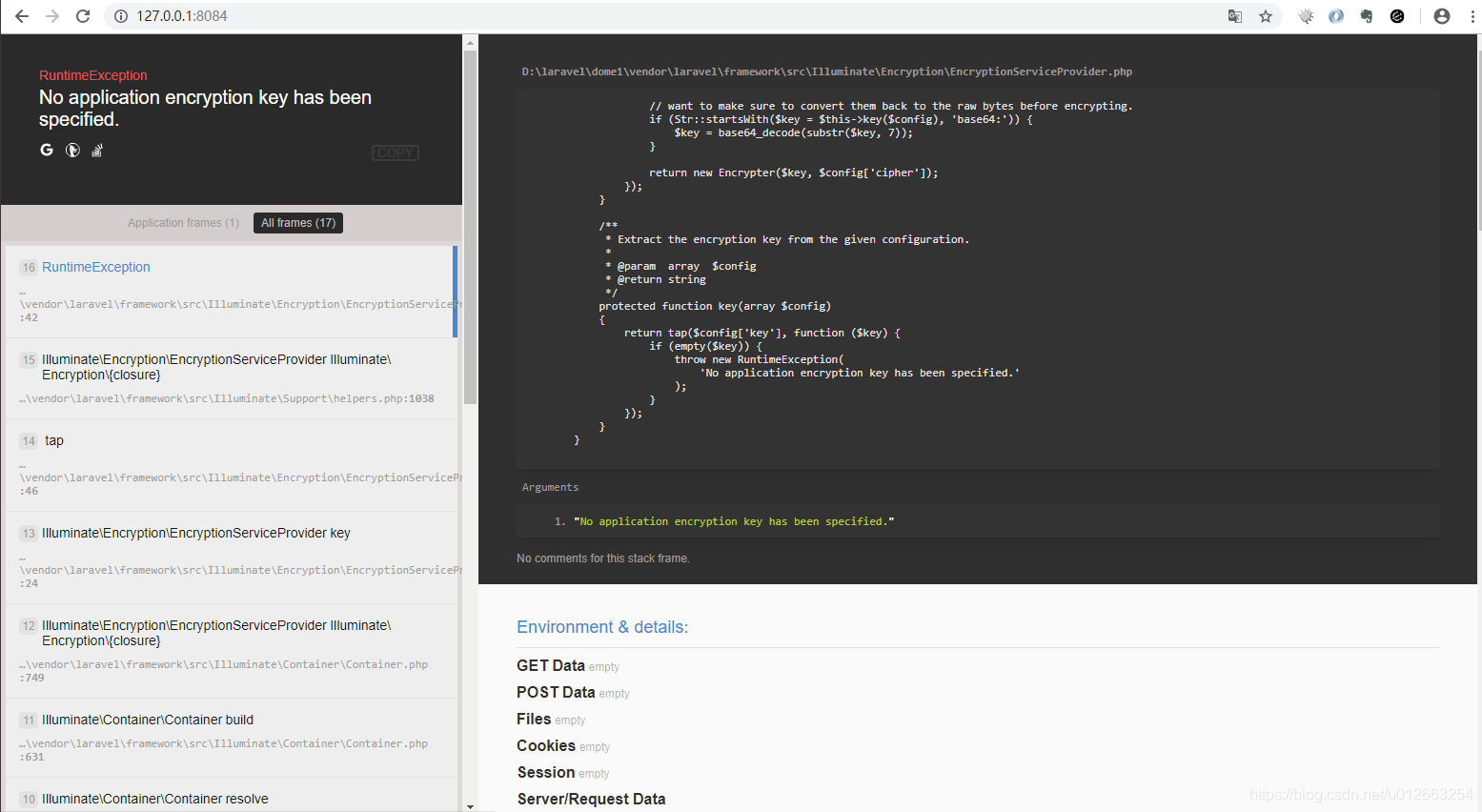Image resolution: width=1482 pixels, height=812 pixels.
Task: Open the Evernote elephant extension
Action: (x=1367, y=16)
